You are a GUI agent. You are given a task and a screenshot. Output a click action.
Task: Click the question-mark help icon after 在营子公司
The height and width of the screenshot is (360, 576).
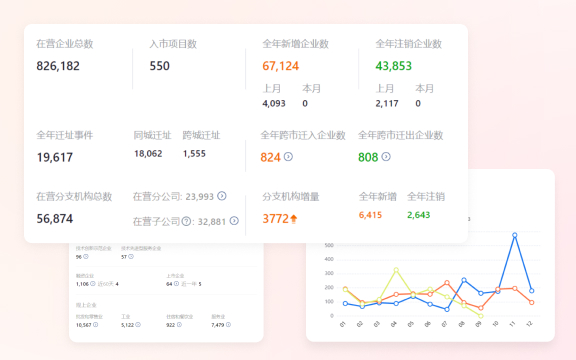[x=187, y=222]
